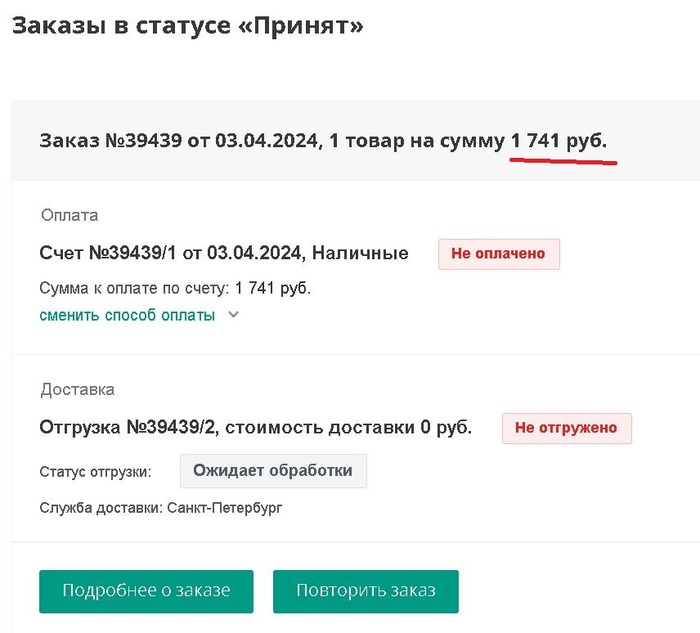
Task: Click the Служба доставки: Санкт-Петербург line
Action: [x=161, y=508]
